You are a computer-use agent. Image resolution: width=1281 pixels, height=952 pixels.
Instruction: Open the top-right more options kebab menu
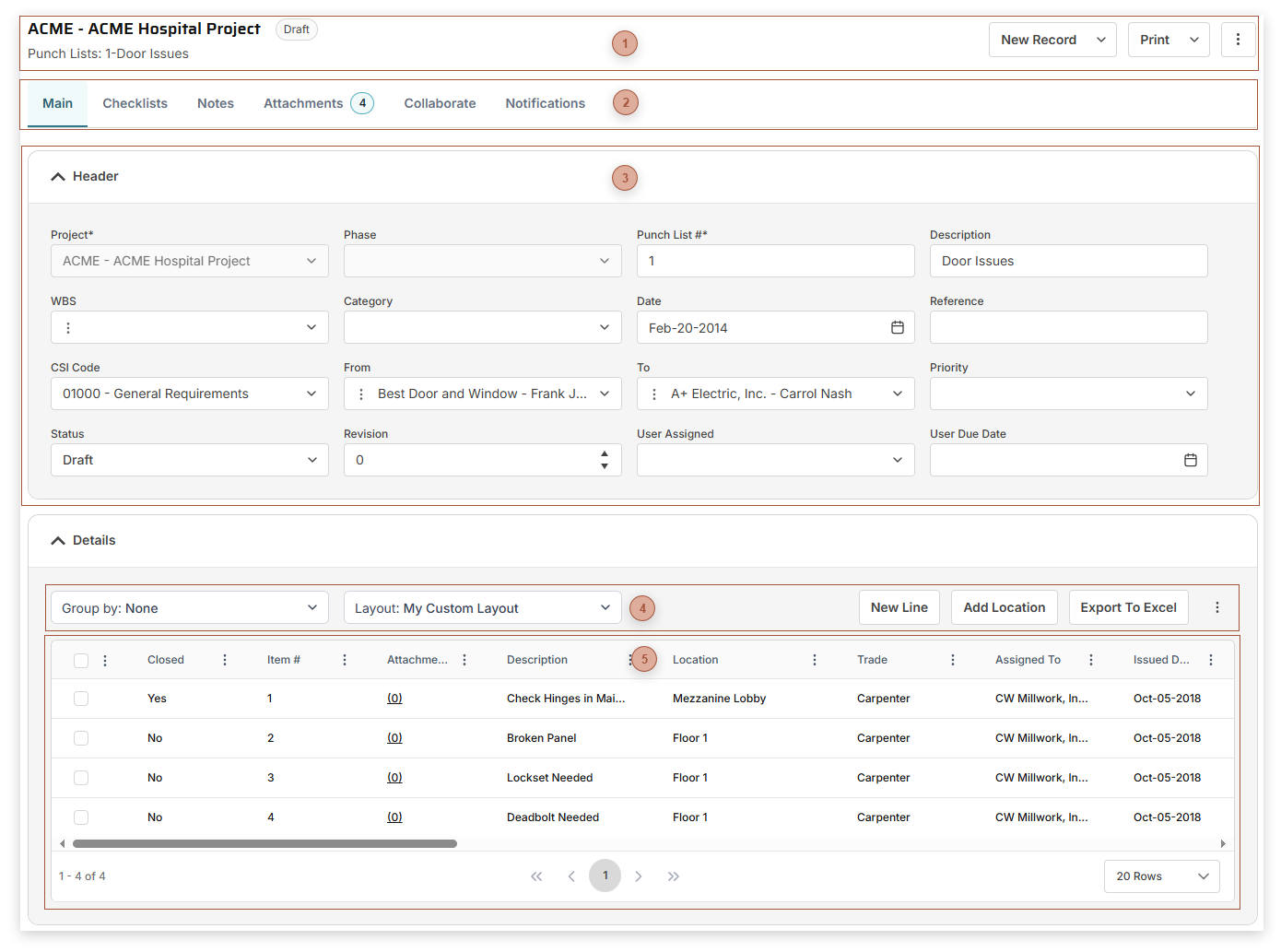pos(1238,40)
